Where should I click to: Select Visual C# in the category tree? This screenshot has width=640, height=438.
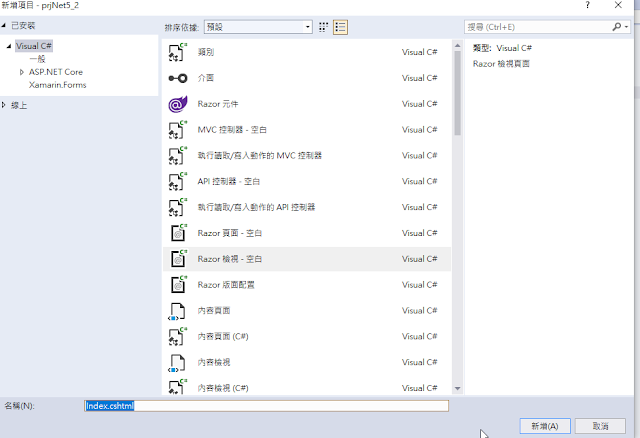click(x=34, y=46)
